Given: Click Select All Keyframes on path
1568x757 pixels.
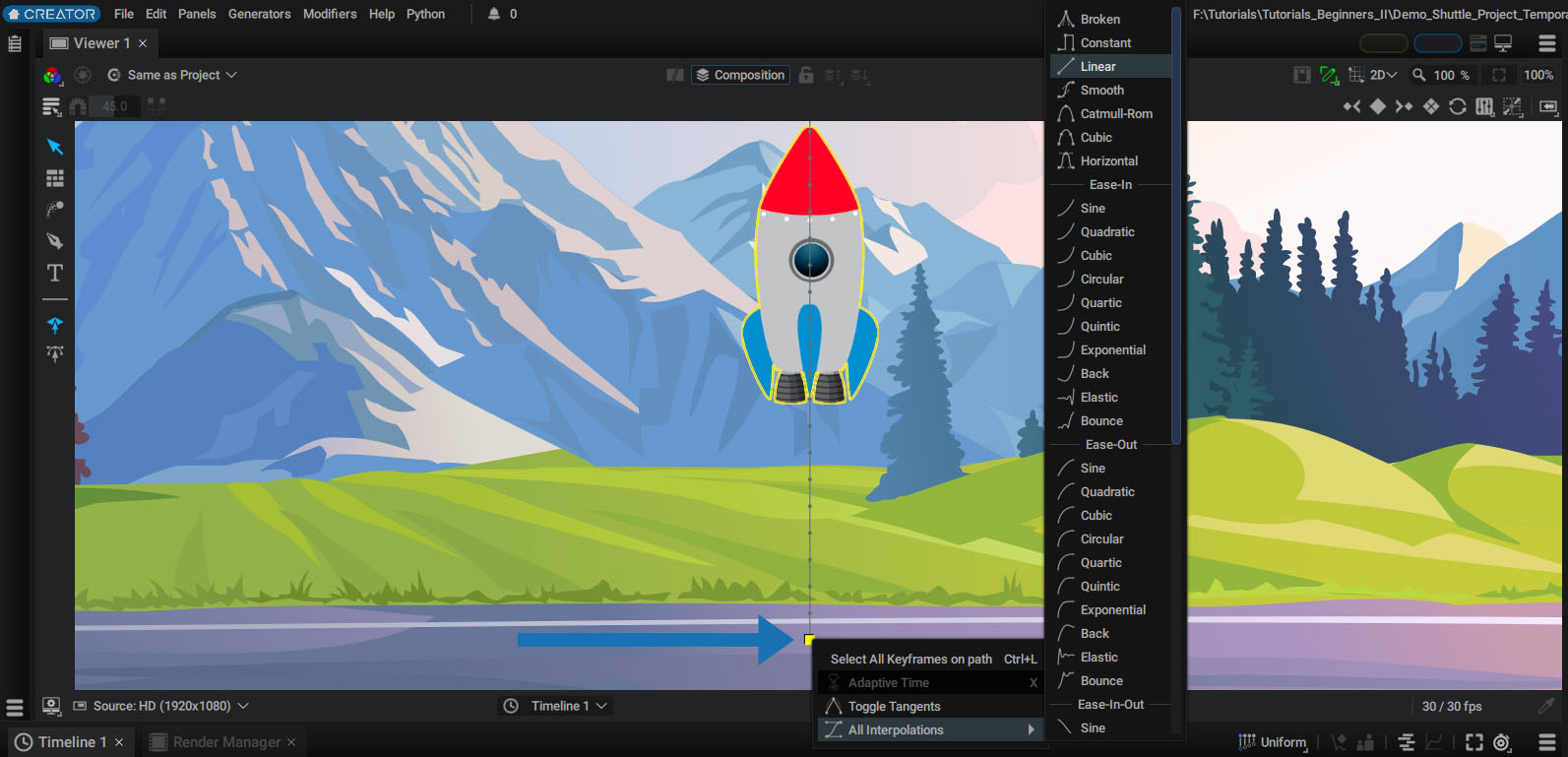Looking at the screenshot, I should pos(930,659).
